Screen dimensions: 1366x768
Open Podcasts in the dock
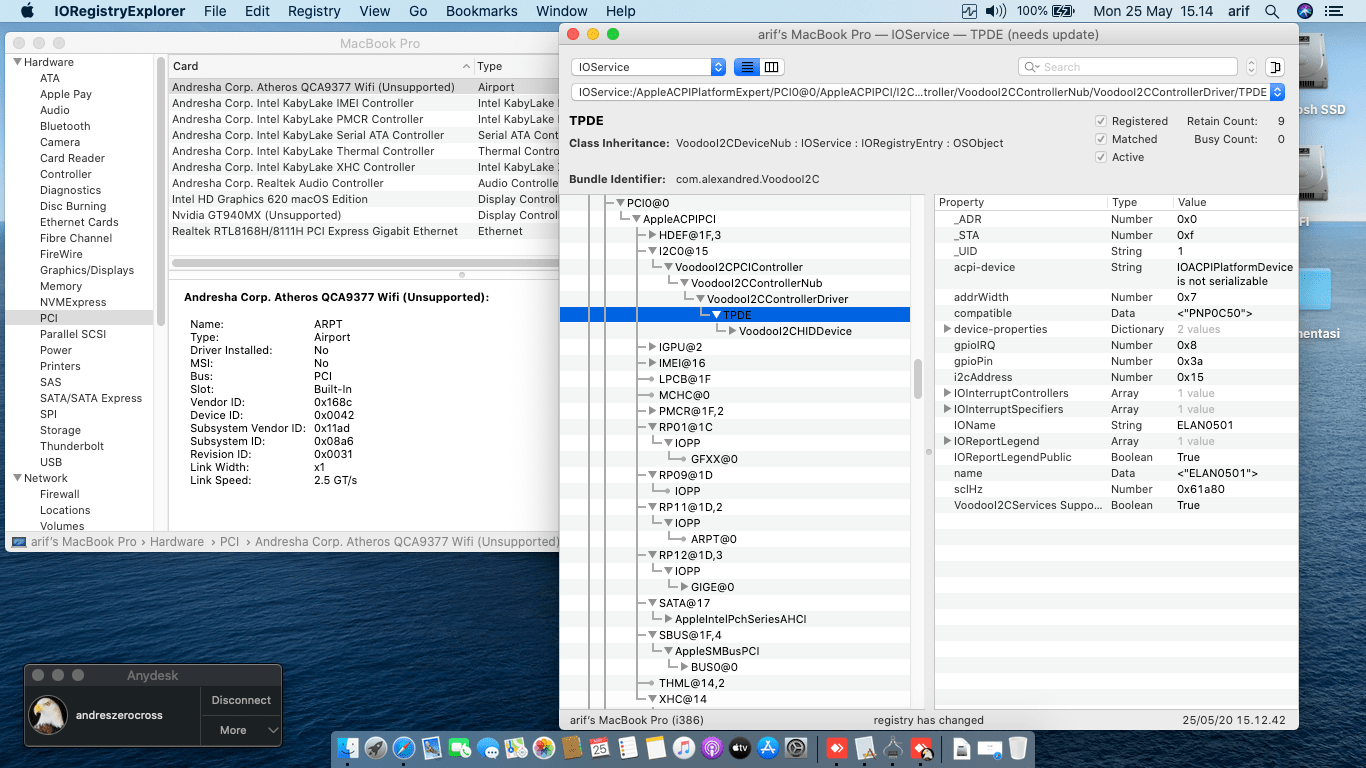712,748
